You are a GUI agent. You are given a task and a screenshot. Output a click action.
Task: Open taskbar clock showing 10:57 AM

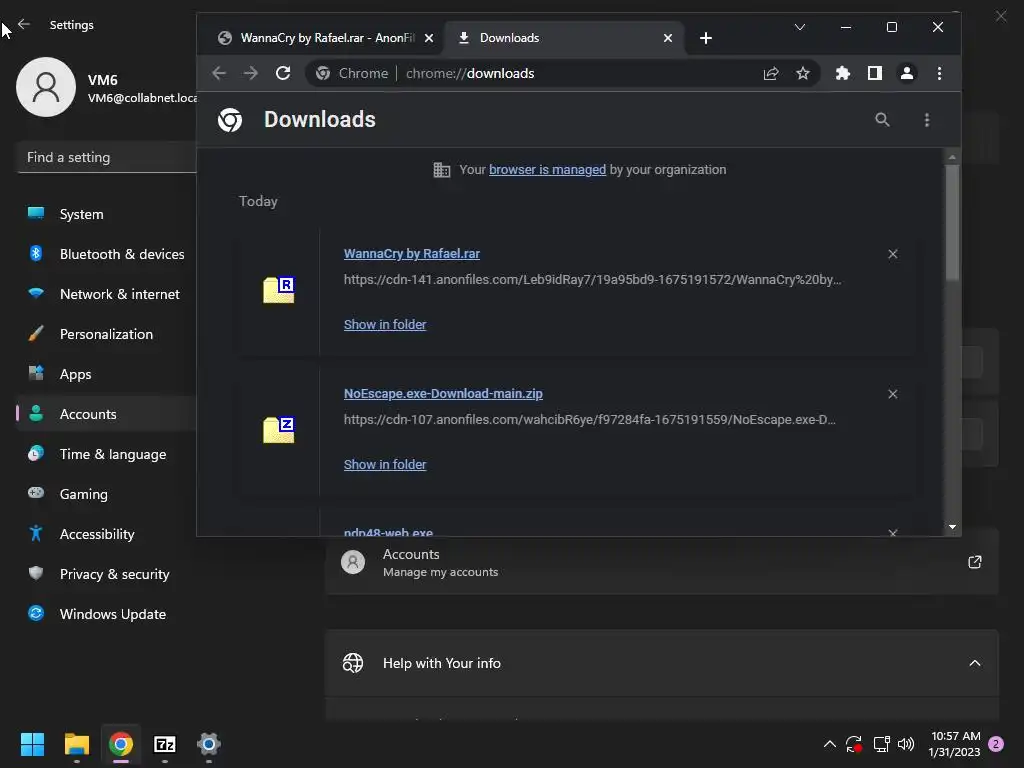(955, 744)
